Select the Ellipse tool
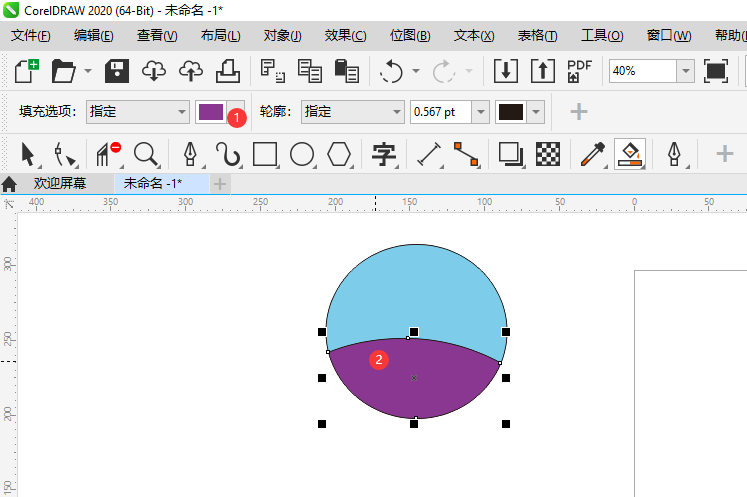The width and height of the screenshot is (747, 497). (x=302, y=154)
